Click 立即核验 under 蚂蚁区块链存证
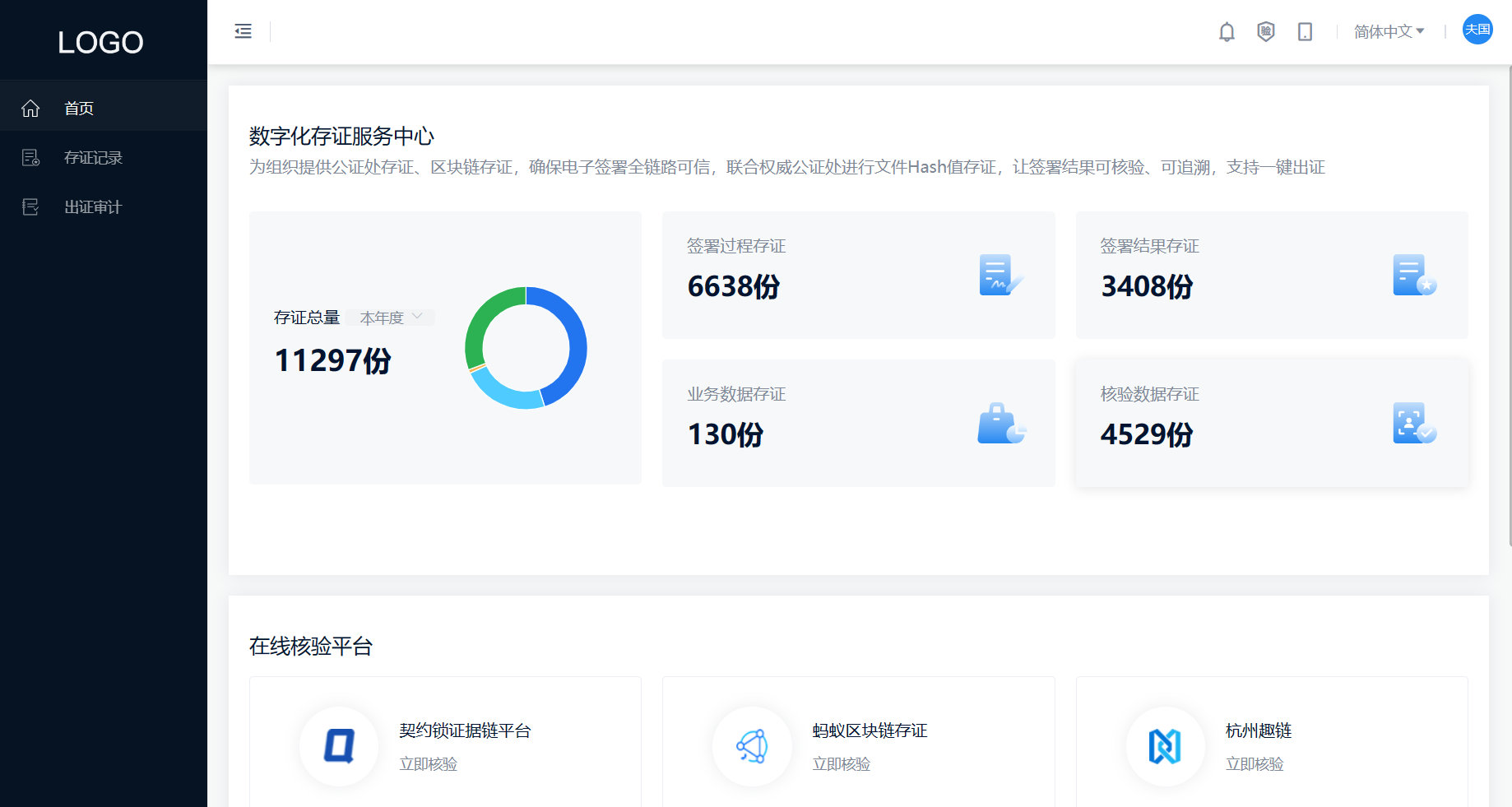1512x807 pixels. pos(840,763)
